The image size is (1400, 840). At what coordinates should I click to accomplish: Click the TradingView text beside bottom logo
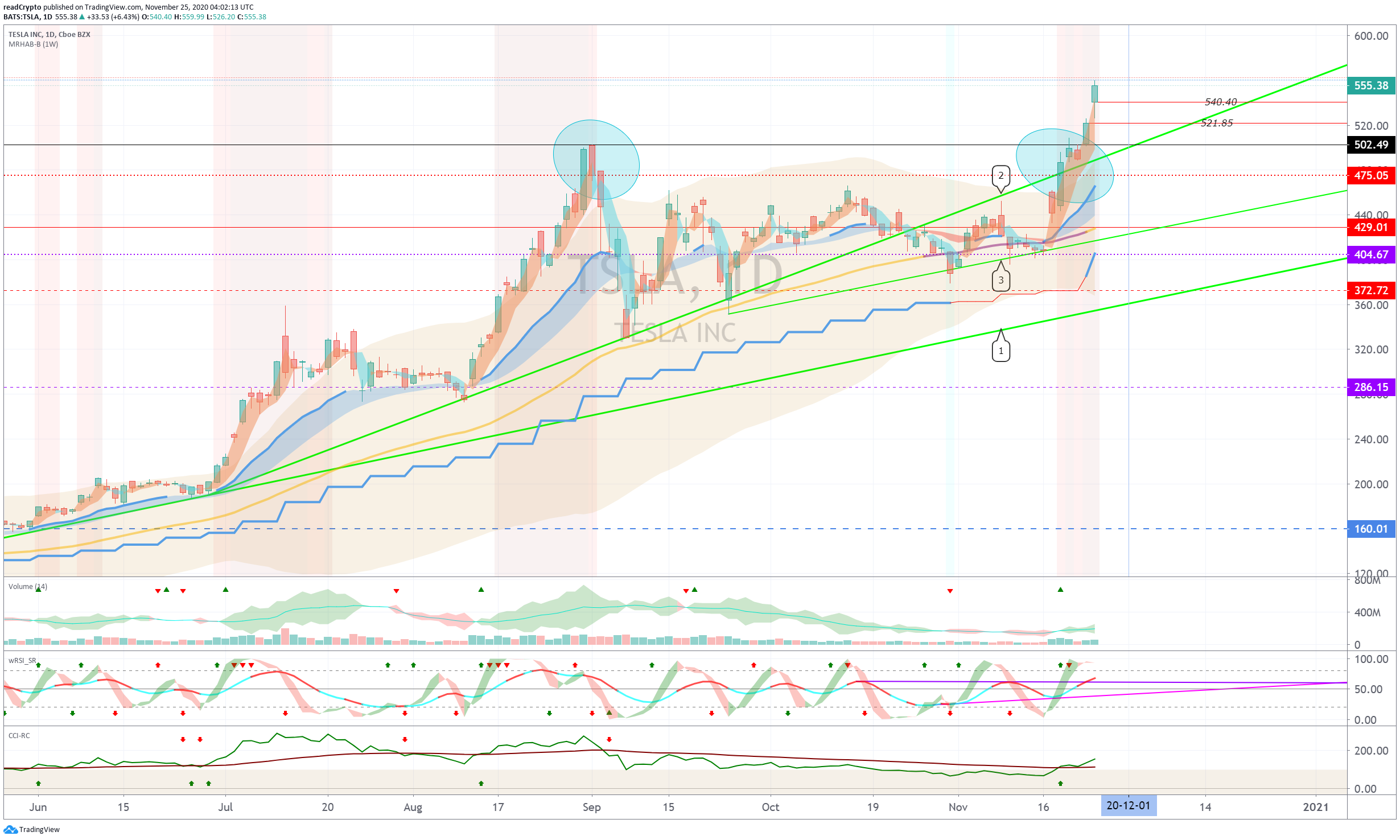39,830
